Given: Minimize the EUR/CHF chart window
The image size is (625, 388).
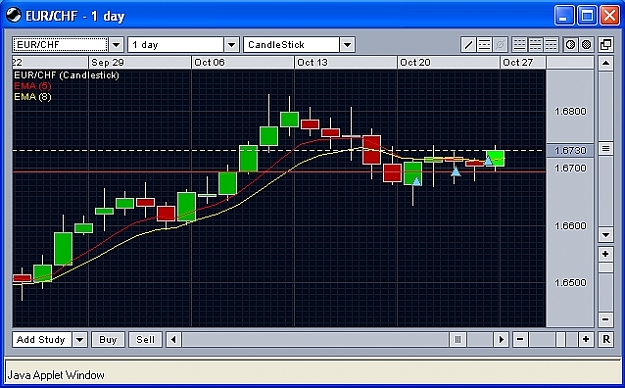Looking at the screenshot, I should 564,16.
